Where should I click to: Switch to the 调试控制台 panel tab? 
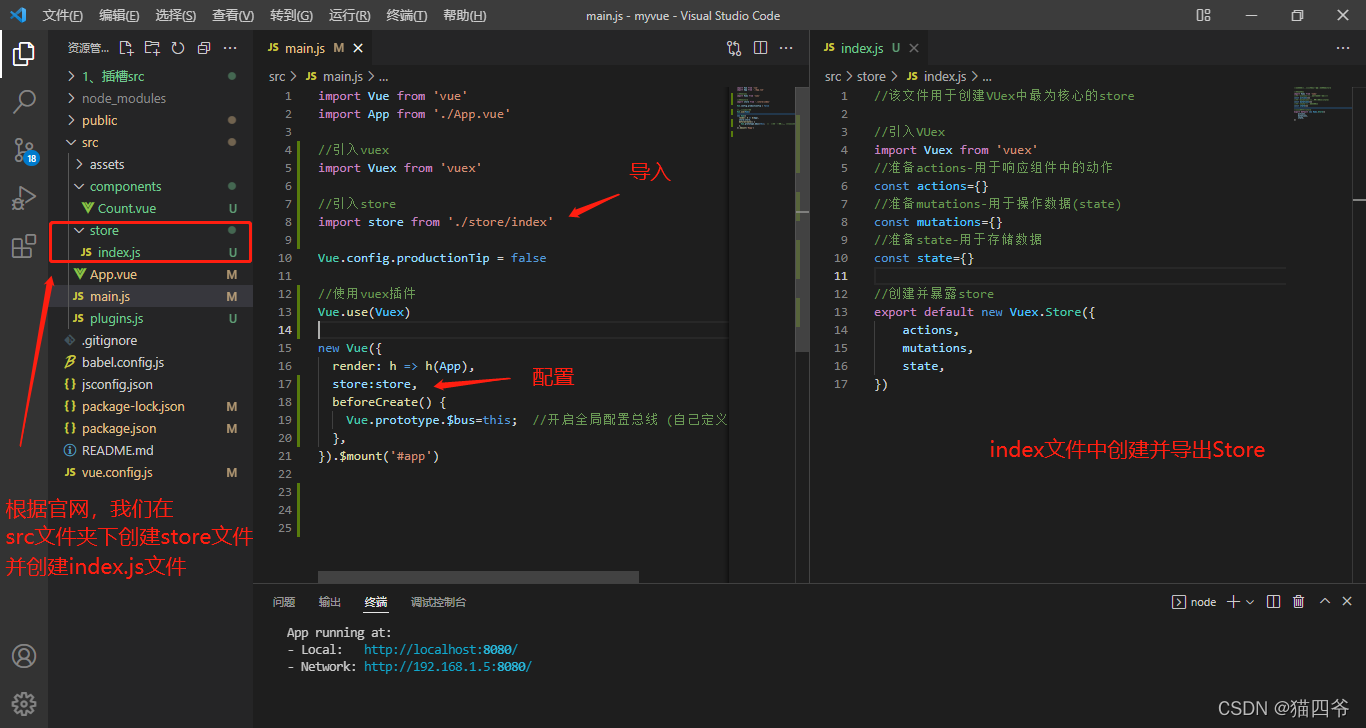point(438,602)
